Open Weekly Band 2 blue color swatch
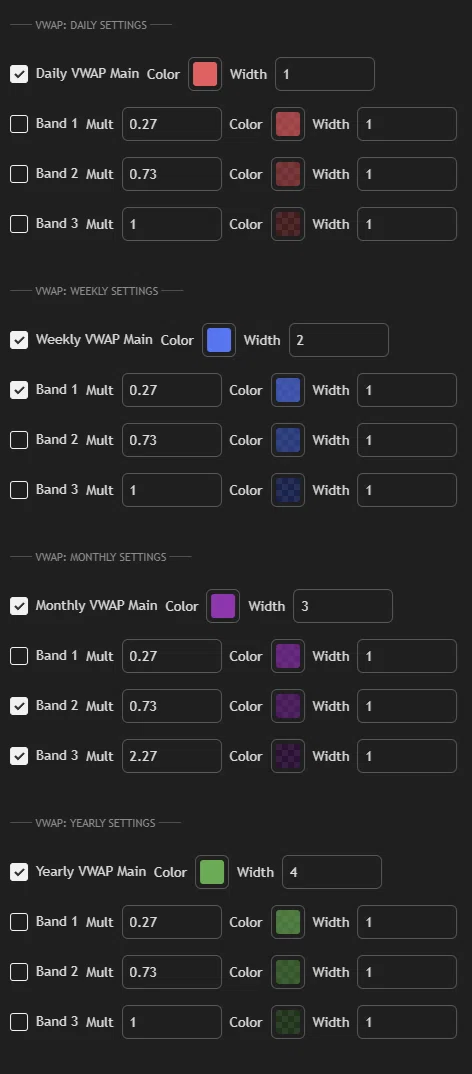This screenshot has height=1074, width=472. 288,440
